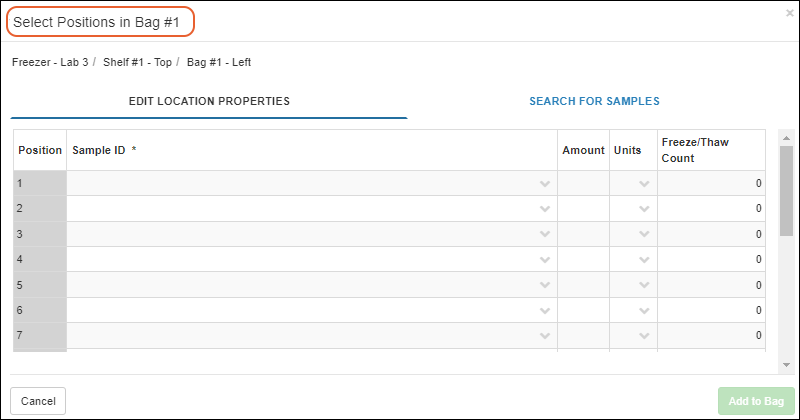The width and height of the screenshot is (800, 420).
Task: Expand Units dropdown for position 4
Action: pyautogui.click(x=644, y=260)
